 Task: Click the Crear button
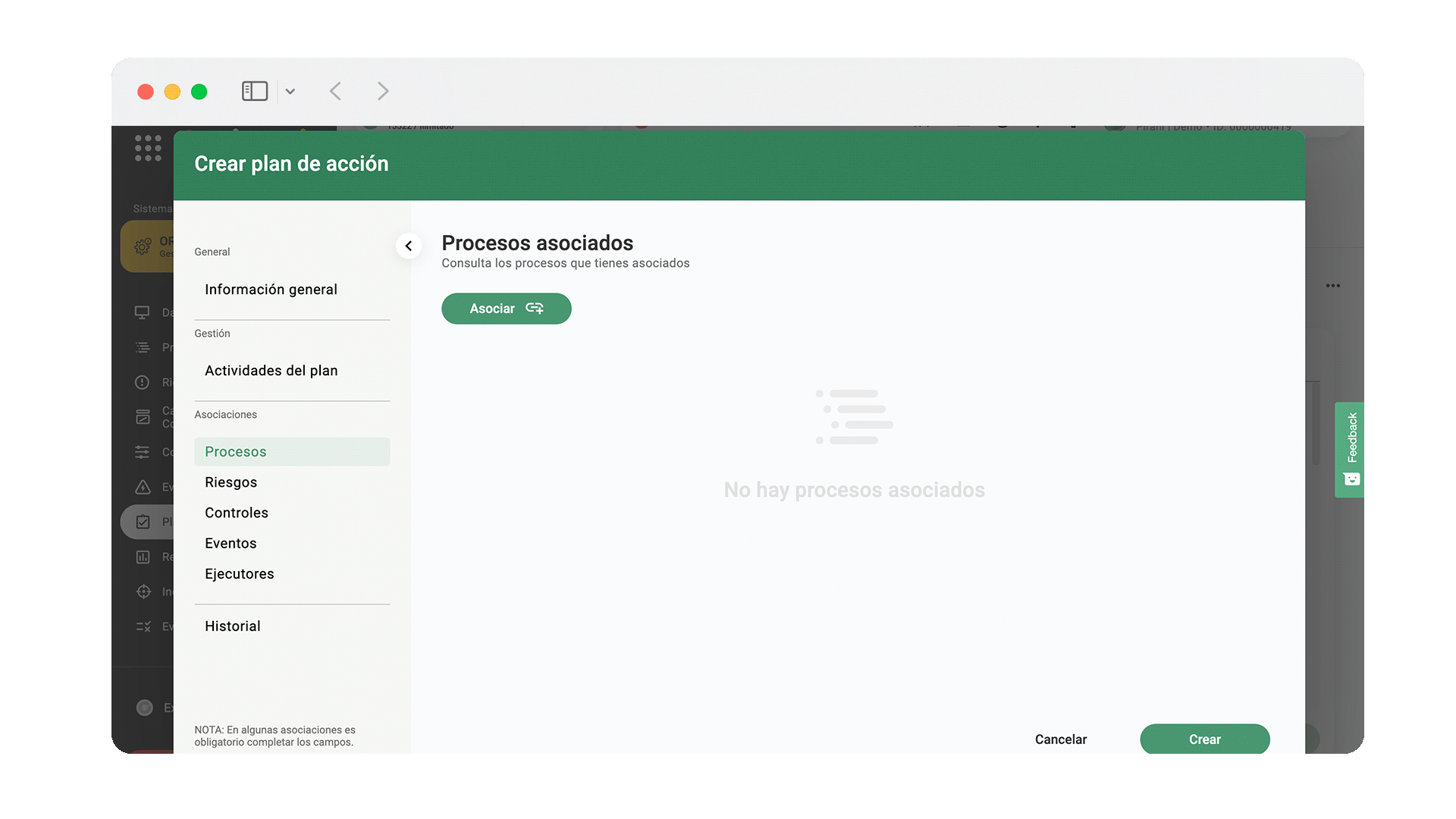pyautogui.click(x=1204, y=739)
